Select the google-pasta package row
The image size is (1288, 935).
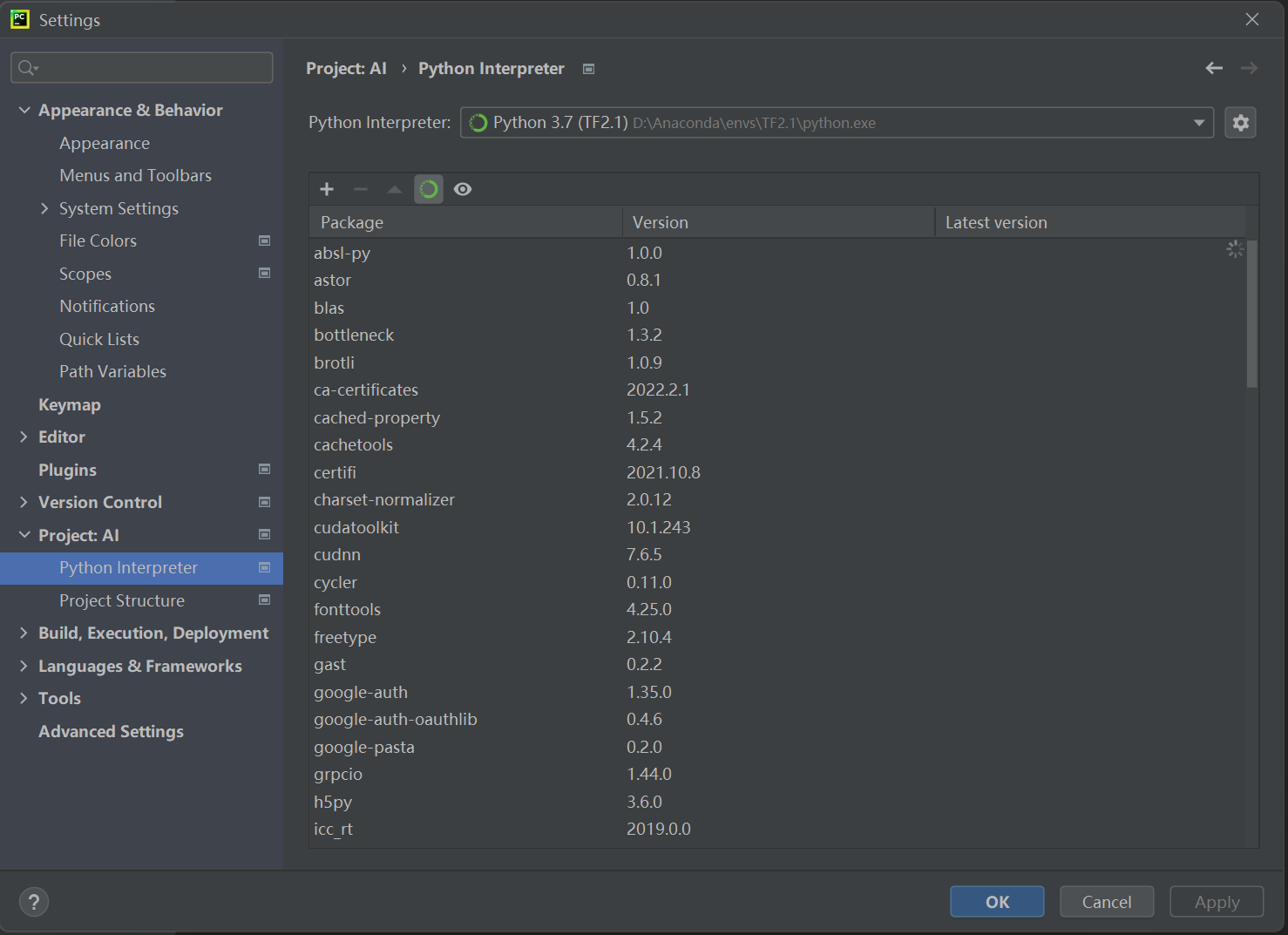point(777,747)
